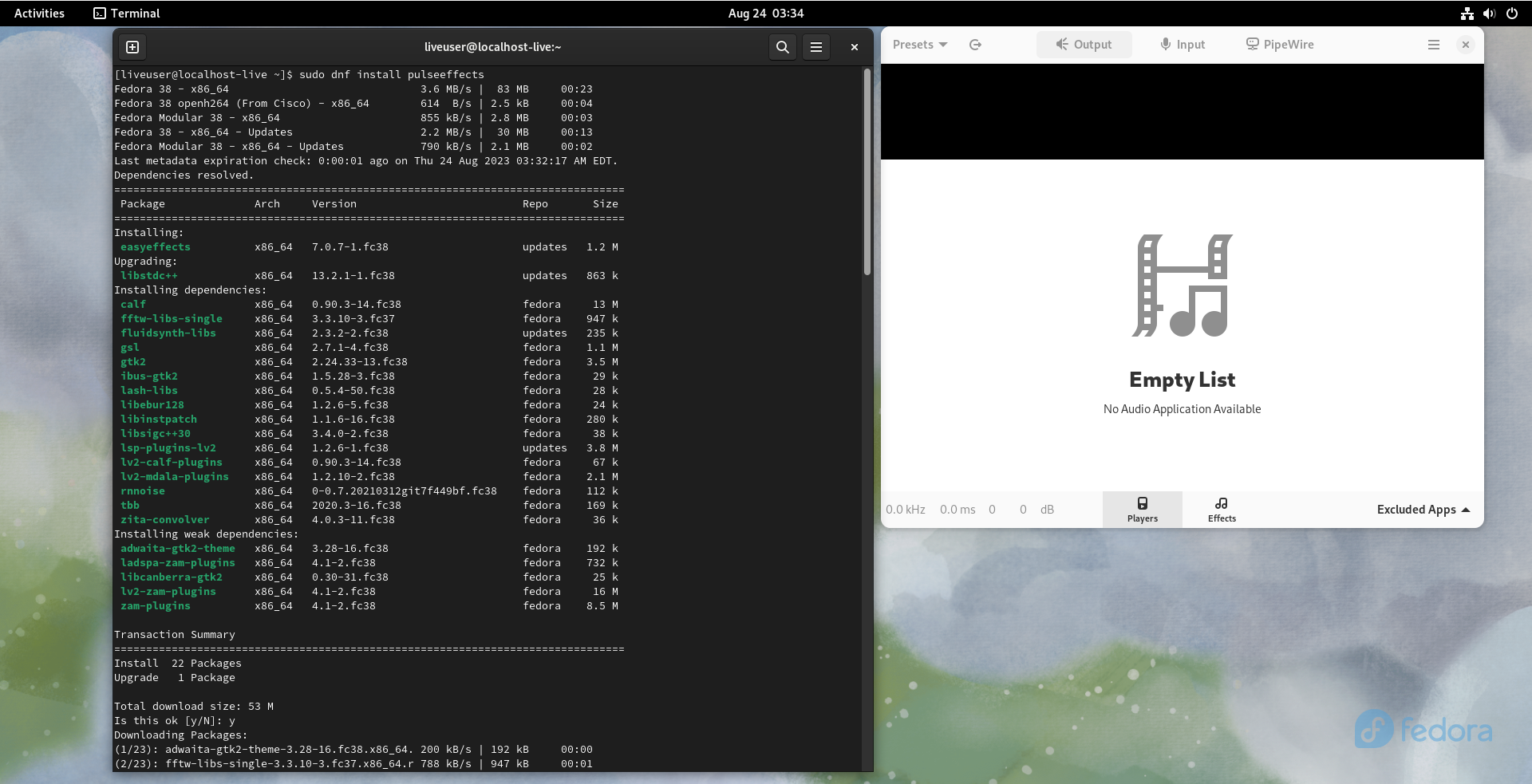Open new tab in Terminal window
Screen dimensions: 1532x784
pyautogui.click(x=132, y=47)
